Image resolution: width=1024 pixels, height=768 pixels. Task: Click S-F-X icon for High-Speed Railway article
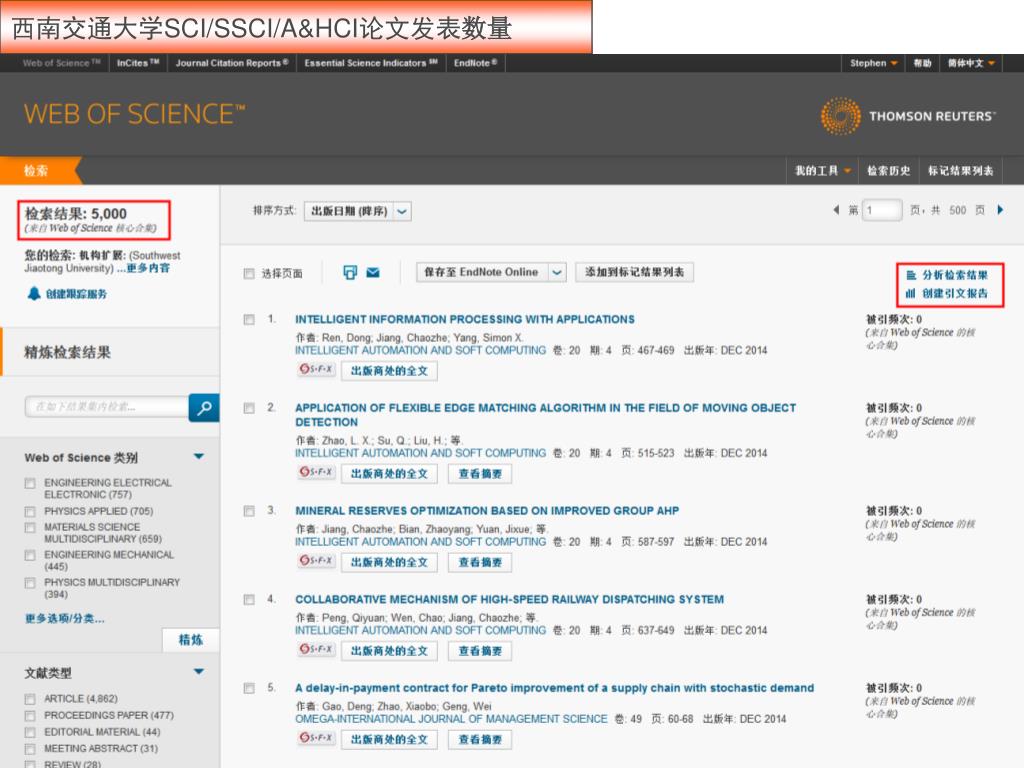(x=316, y=650)
